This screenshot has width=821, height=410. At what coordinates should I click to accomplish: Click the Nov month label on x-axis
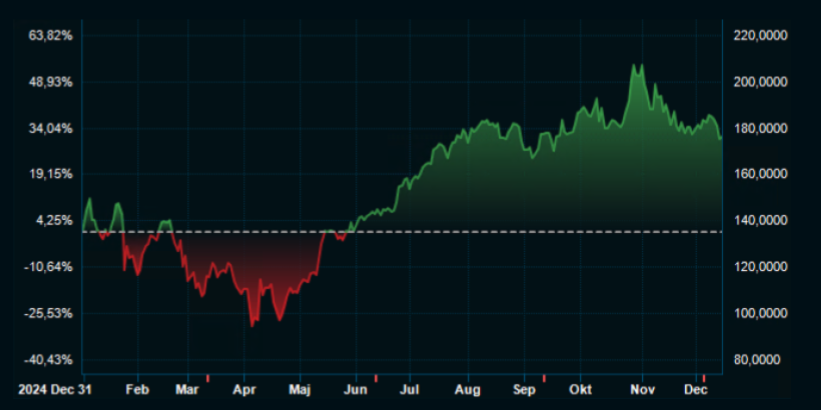pos(642,389)
